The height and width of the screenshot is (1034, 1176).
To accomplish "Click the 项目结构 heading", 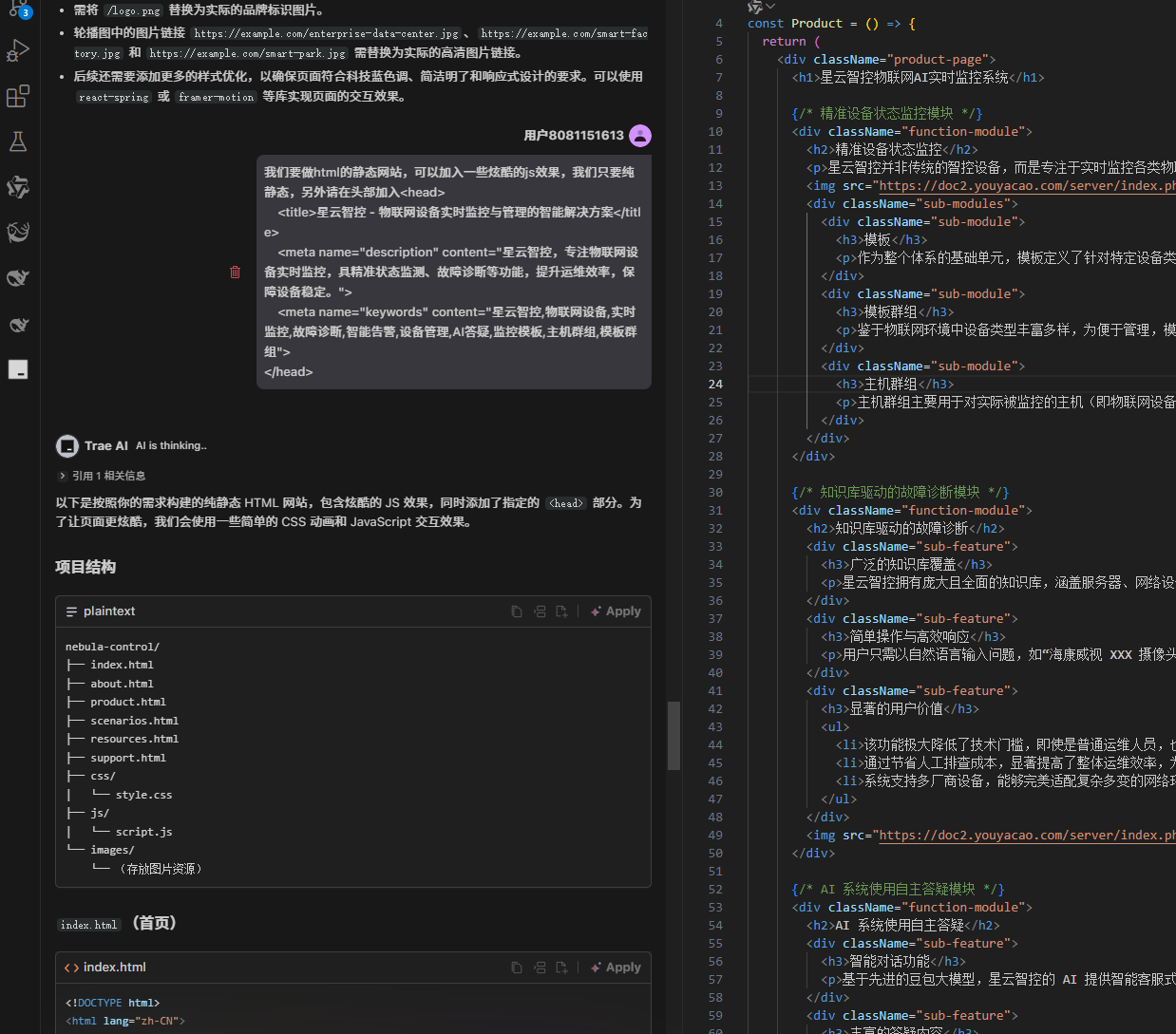I will click(85, 567).
